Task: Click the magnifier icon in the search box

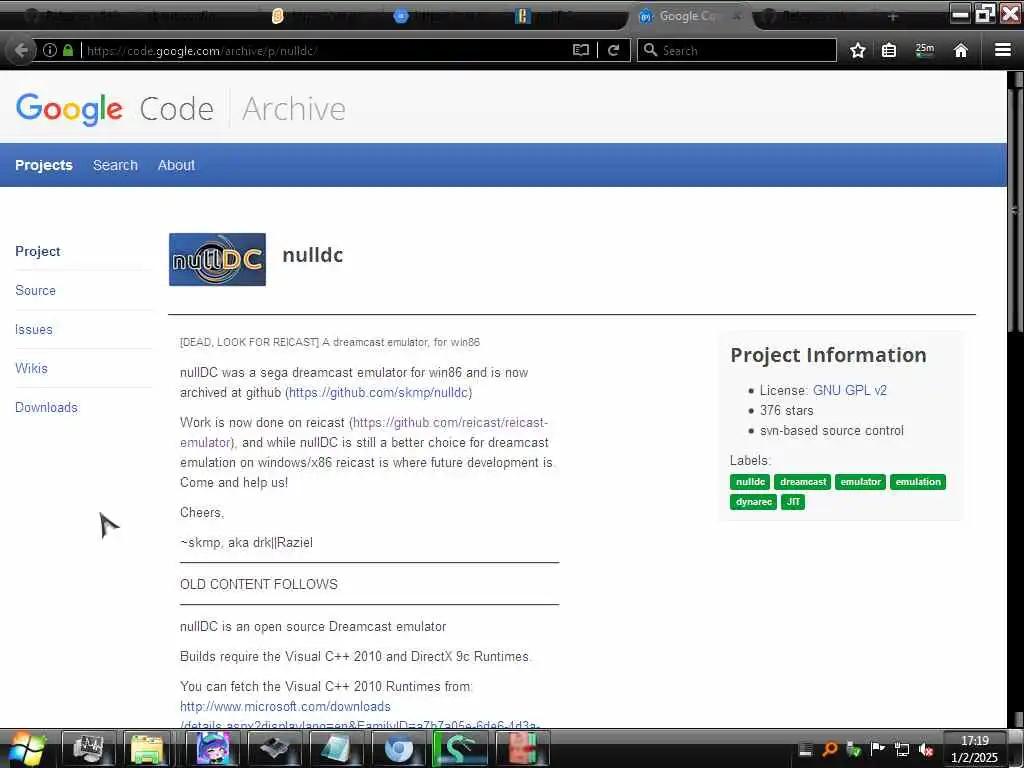Action: pos(650,50)
